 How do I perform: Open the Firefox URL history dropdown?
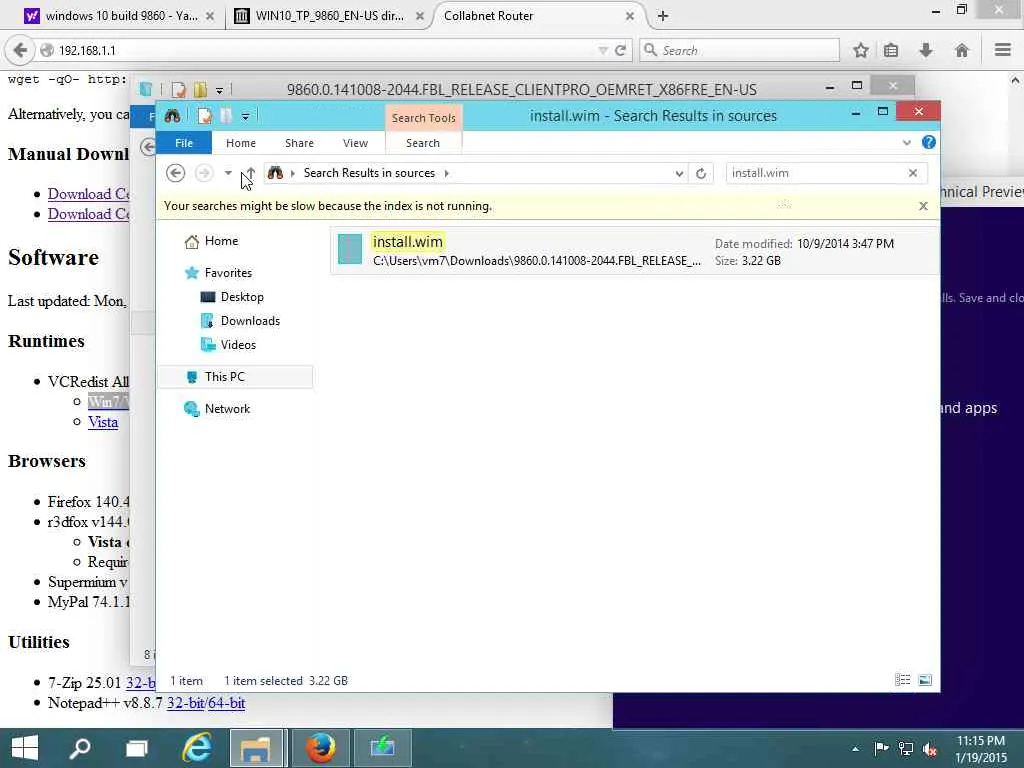pyautogui.click(x=603, y=50)
